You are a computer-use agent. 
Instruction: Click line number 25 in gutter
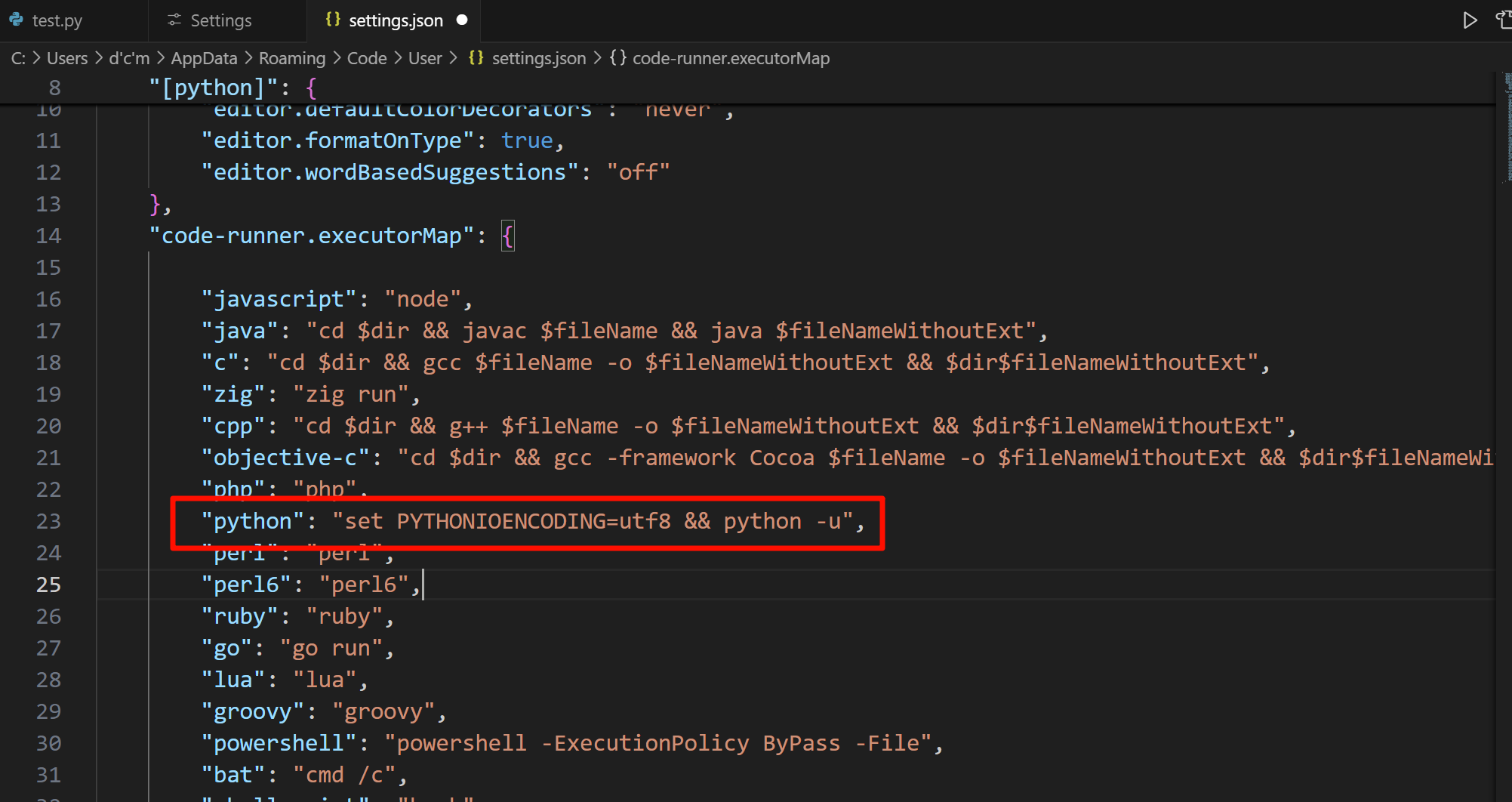tap(48, 585)
